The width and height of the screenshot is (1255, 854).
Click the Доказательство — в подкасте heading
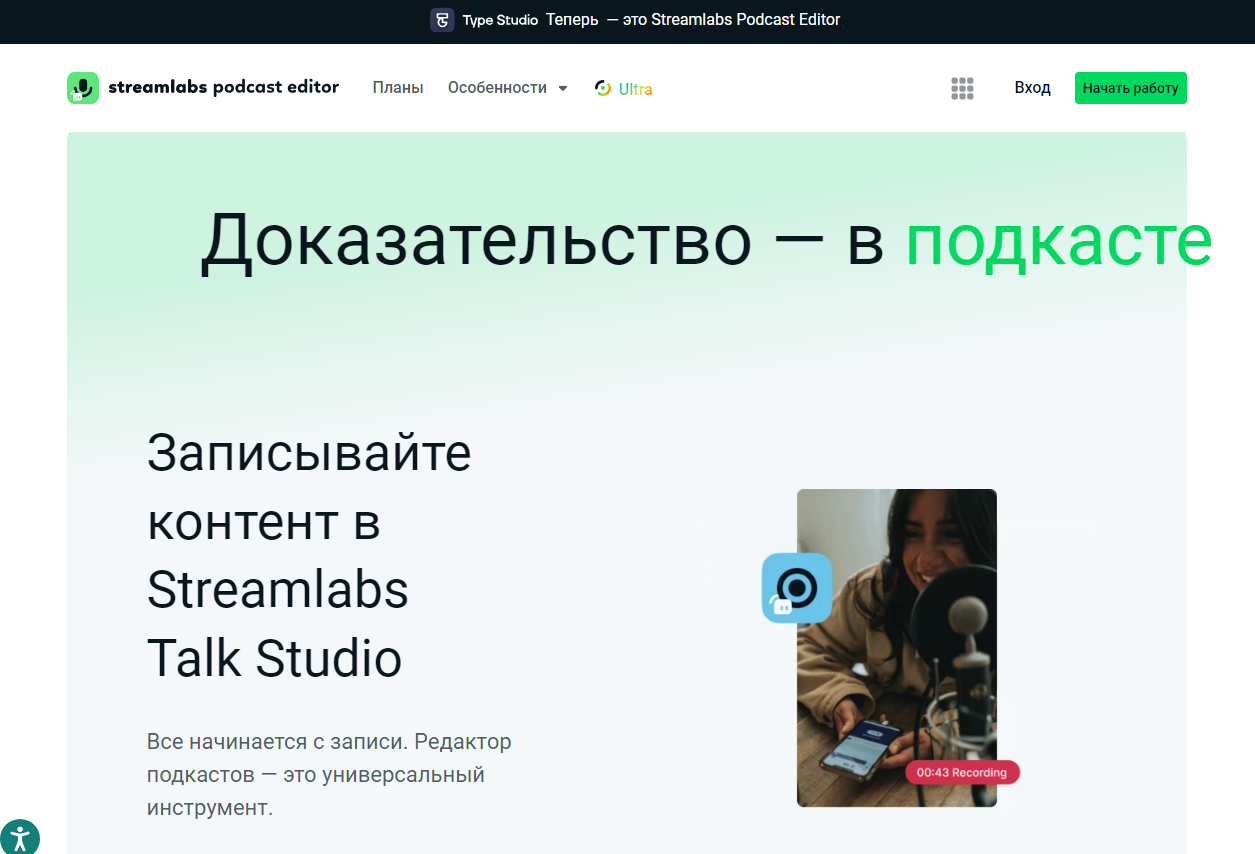tap(706, 241)
